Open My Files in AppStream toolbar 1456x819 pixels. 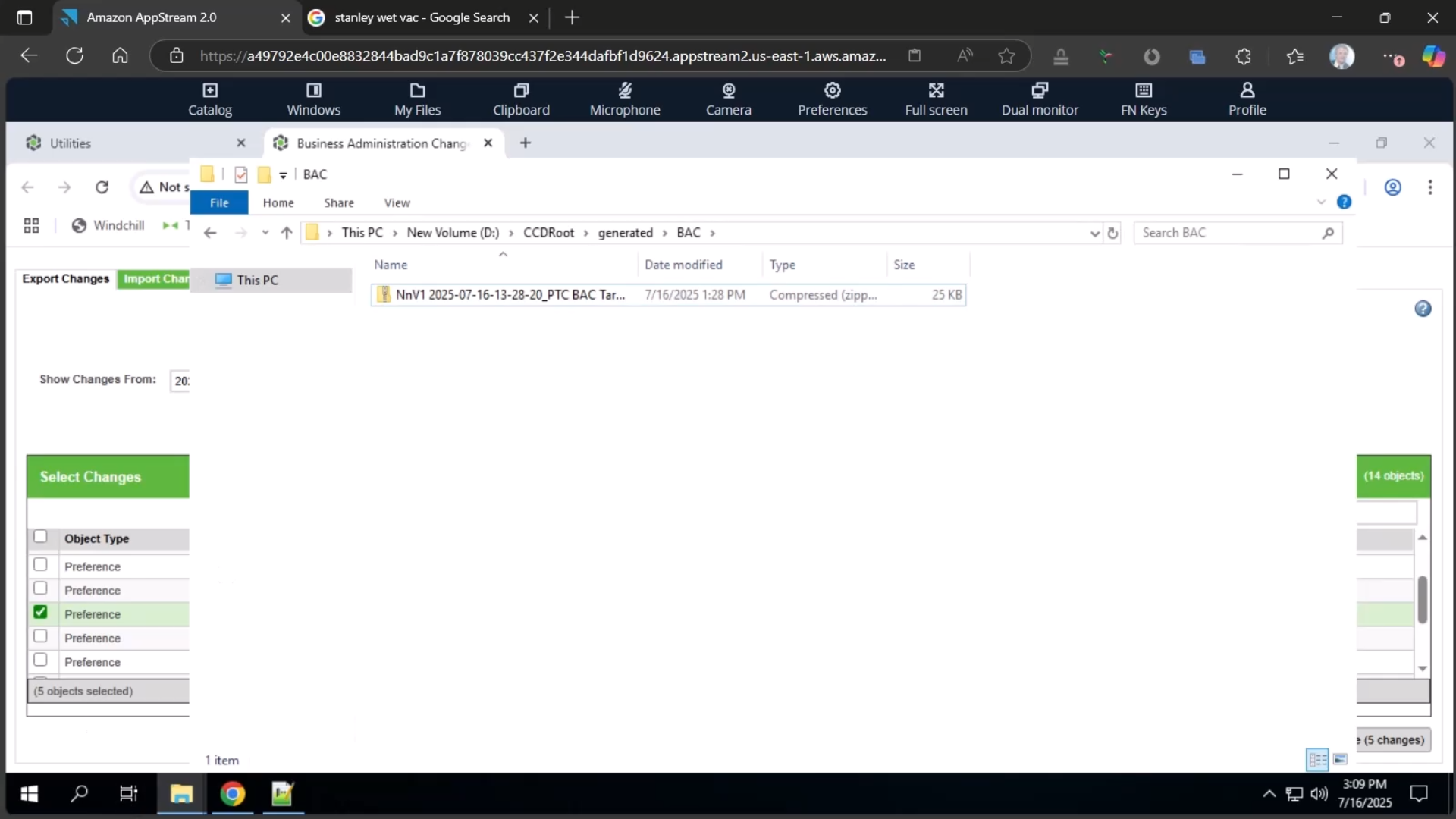(417, 99)
